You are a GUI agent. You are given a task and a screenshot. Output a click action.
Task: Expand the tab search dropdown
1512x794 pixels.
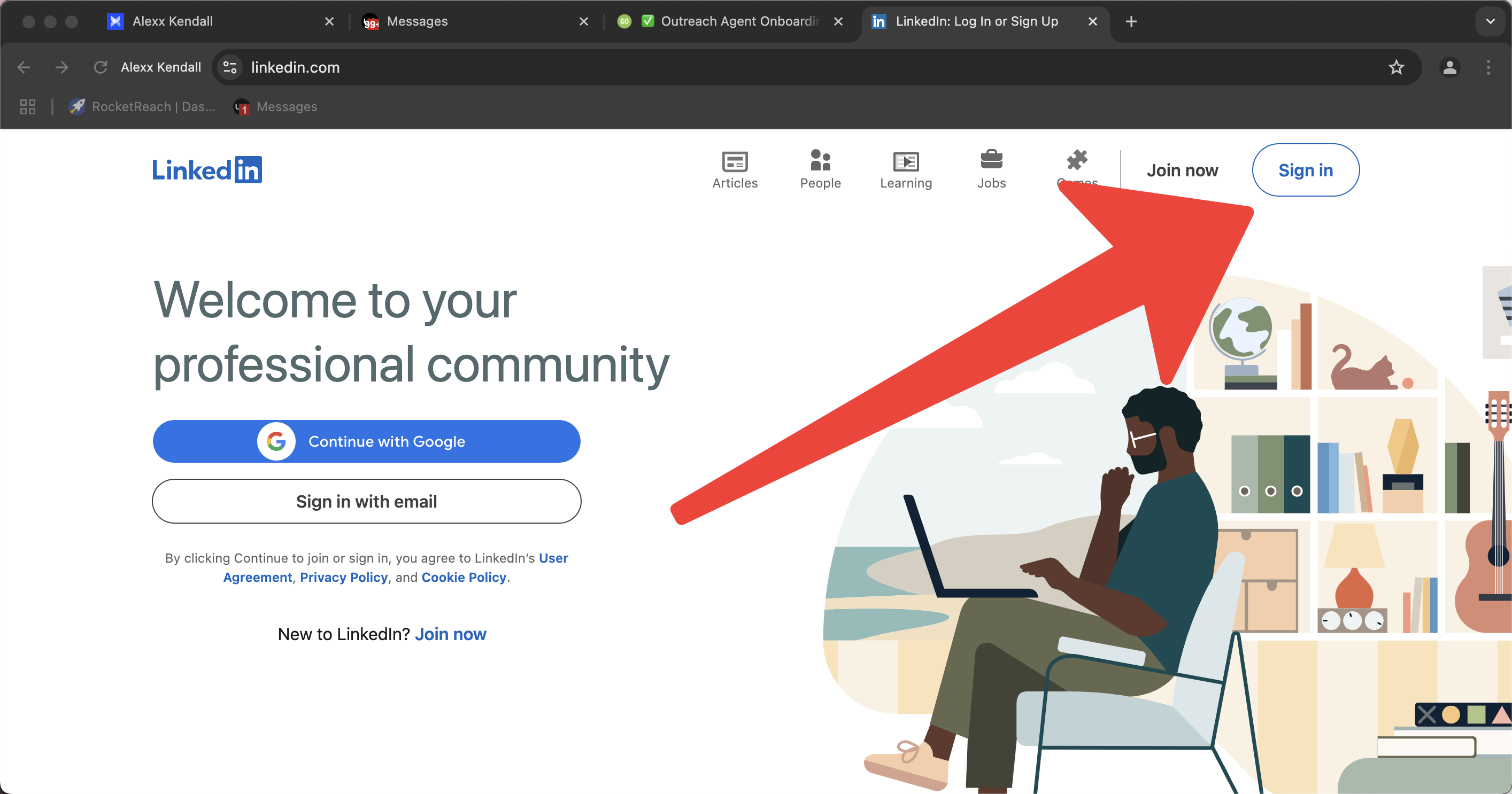1490,22
